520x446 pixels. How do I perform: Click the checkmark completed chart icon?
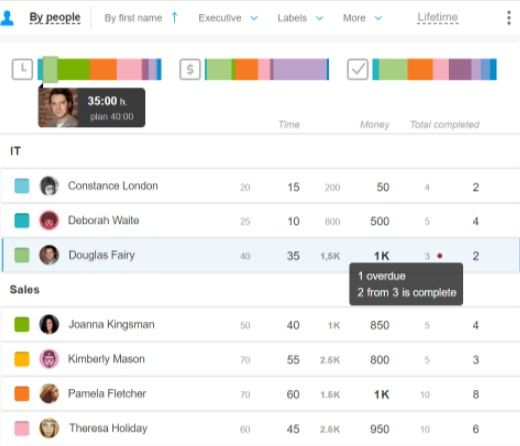[358, 69]
